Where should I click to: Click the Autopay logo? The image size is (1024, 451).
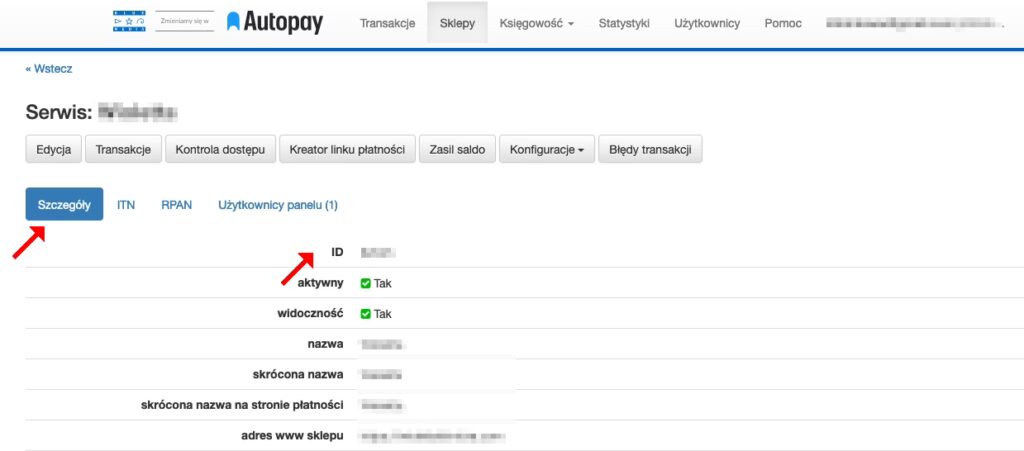275,22
